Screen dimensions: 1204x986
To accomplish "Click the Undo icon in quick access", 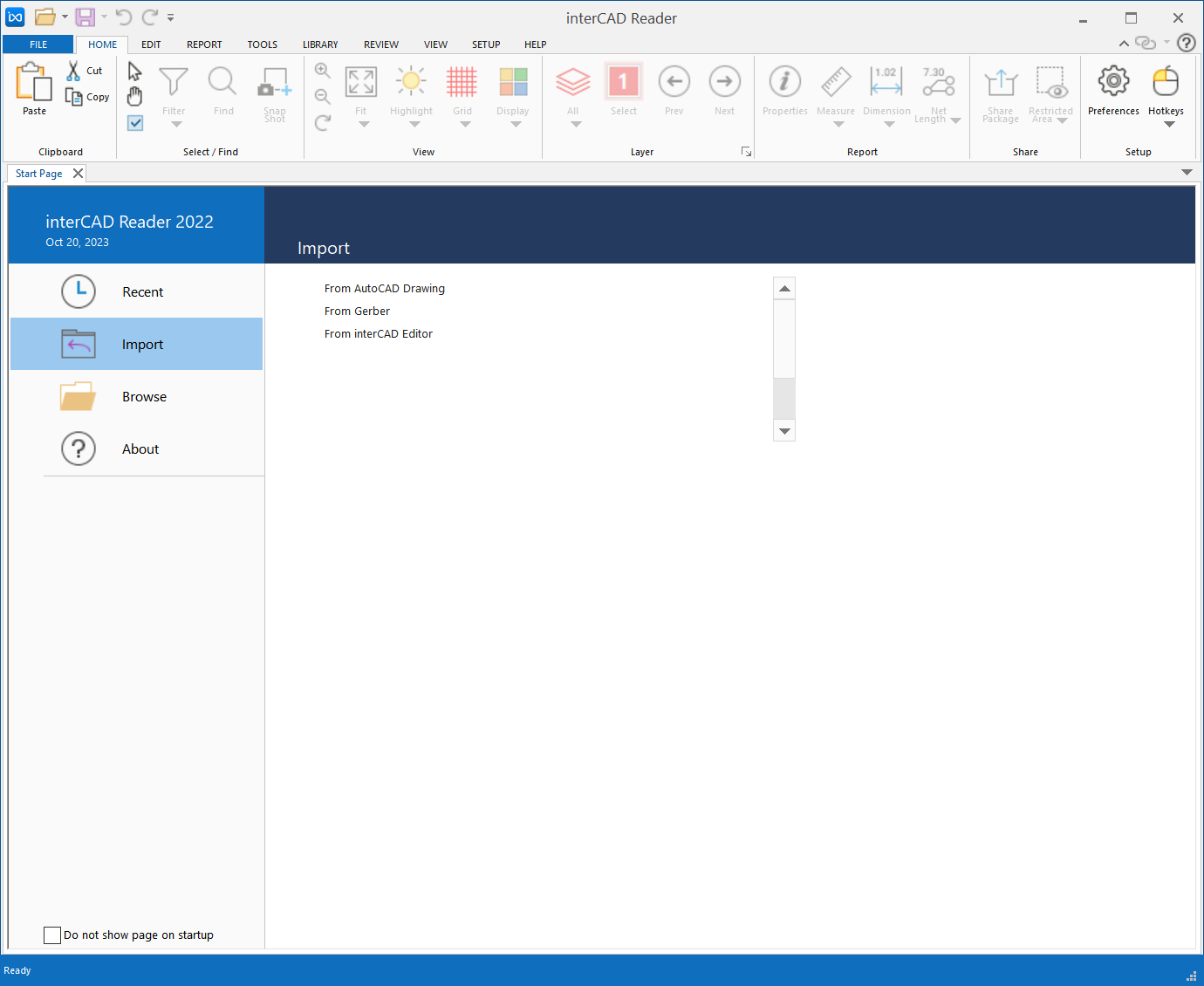I will pyautogui.click(x=123, y=17).
